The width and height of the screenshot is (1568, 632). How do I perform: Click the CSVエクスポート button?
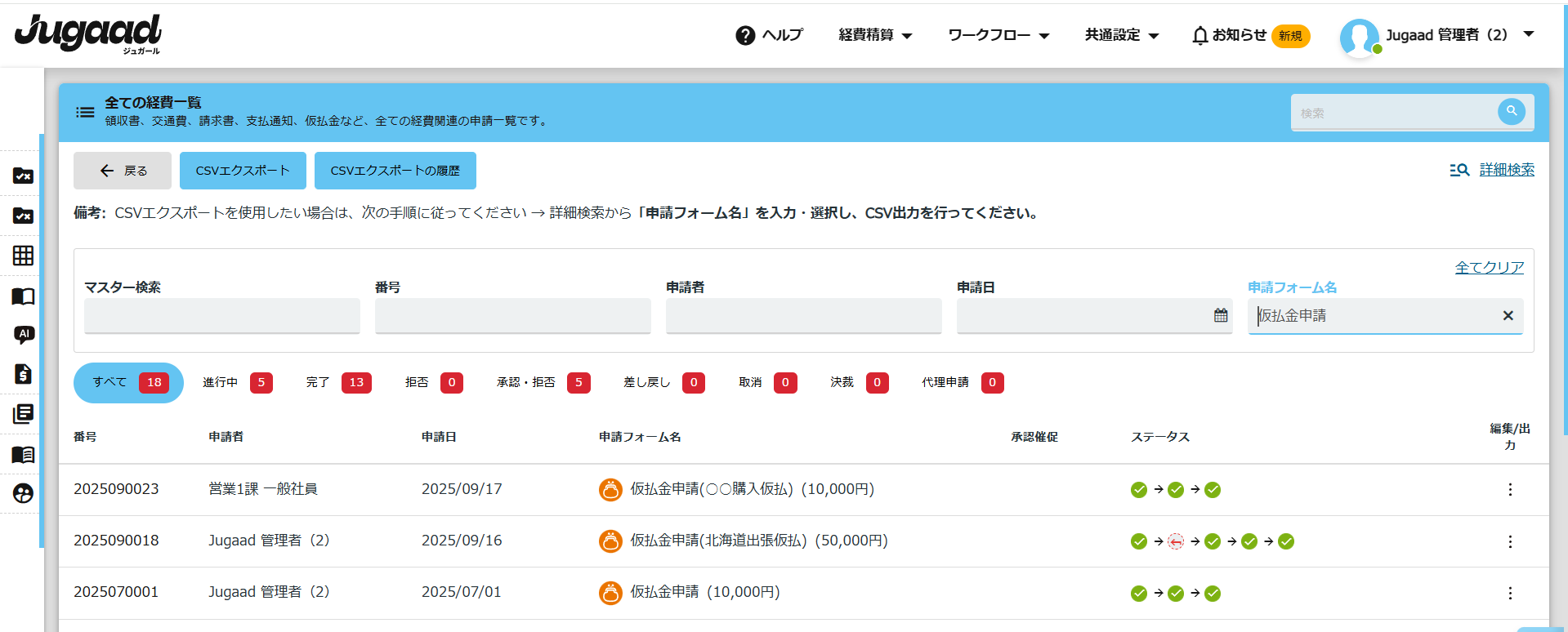click(x=243, y=171)
